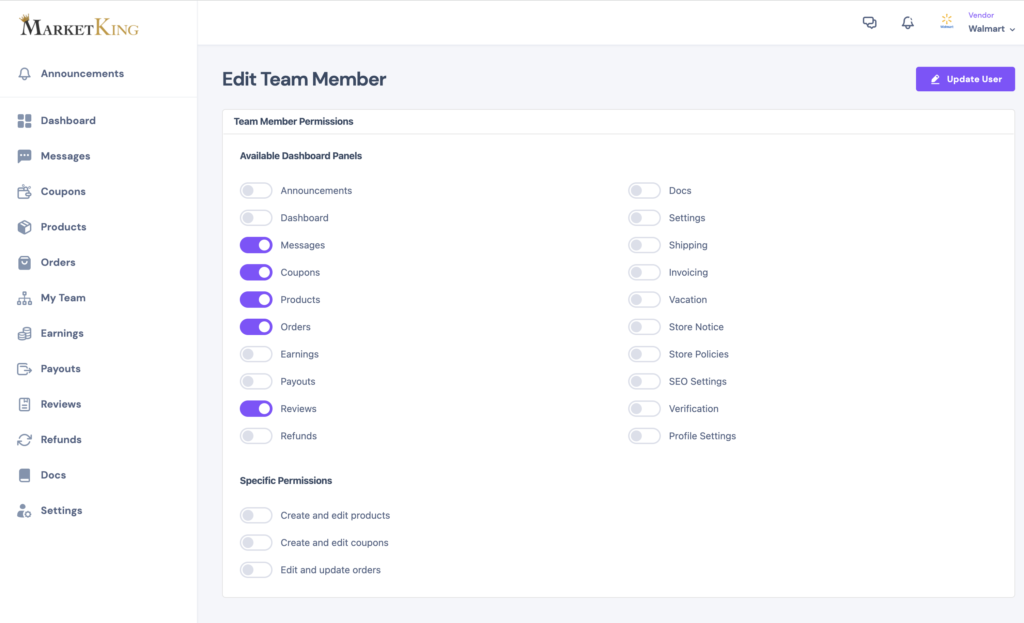Click the Team Member Permissions header text
The height and width of the screenshot is (623, 1024).
point(293,121)
